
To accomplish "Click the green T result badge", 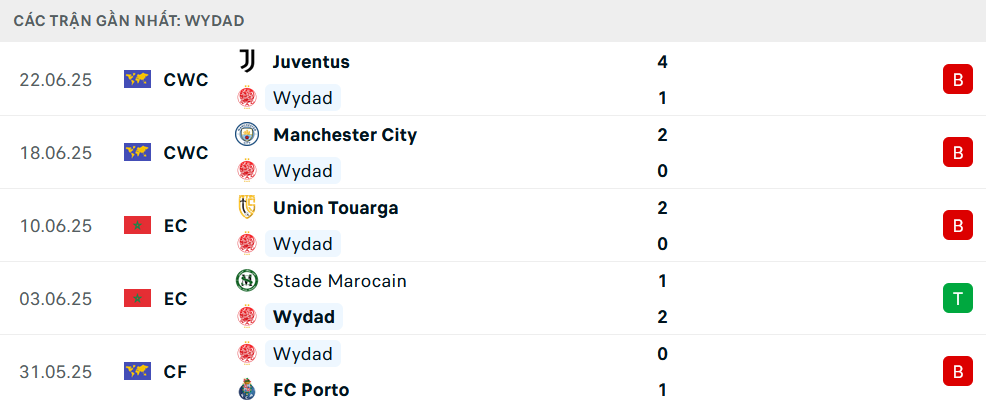I will pos(958,299).
